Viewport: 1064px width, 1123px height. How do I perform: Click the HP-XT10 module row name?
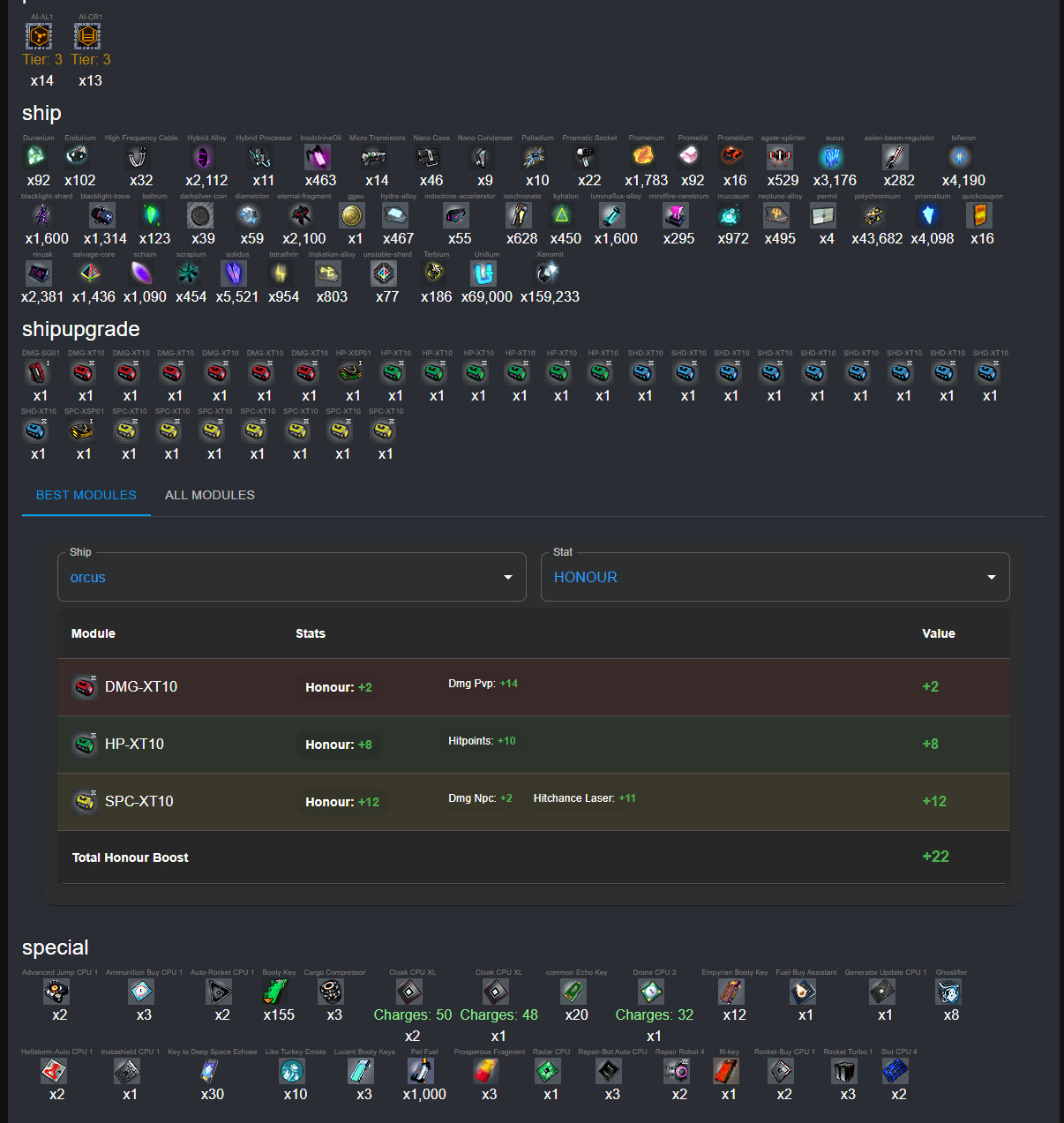[134, 744]
